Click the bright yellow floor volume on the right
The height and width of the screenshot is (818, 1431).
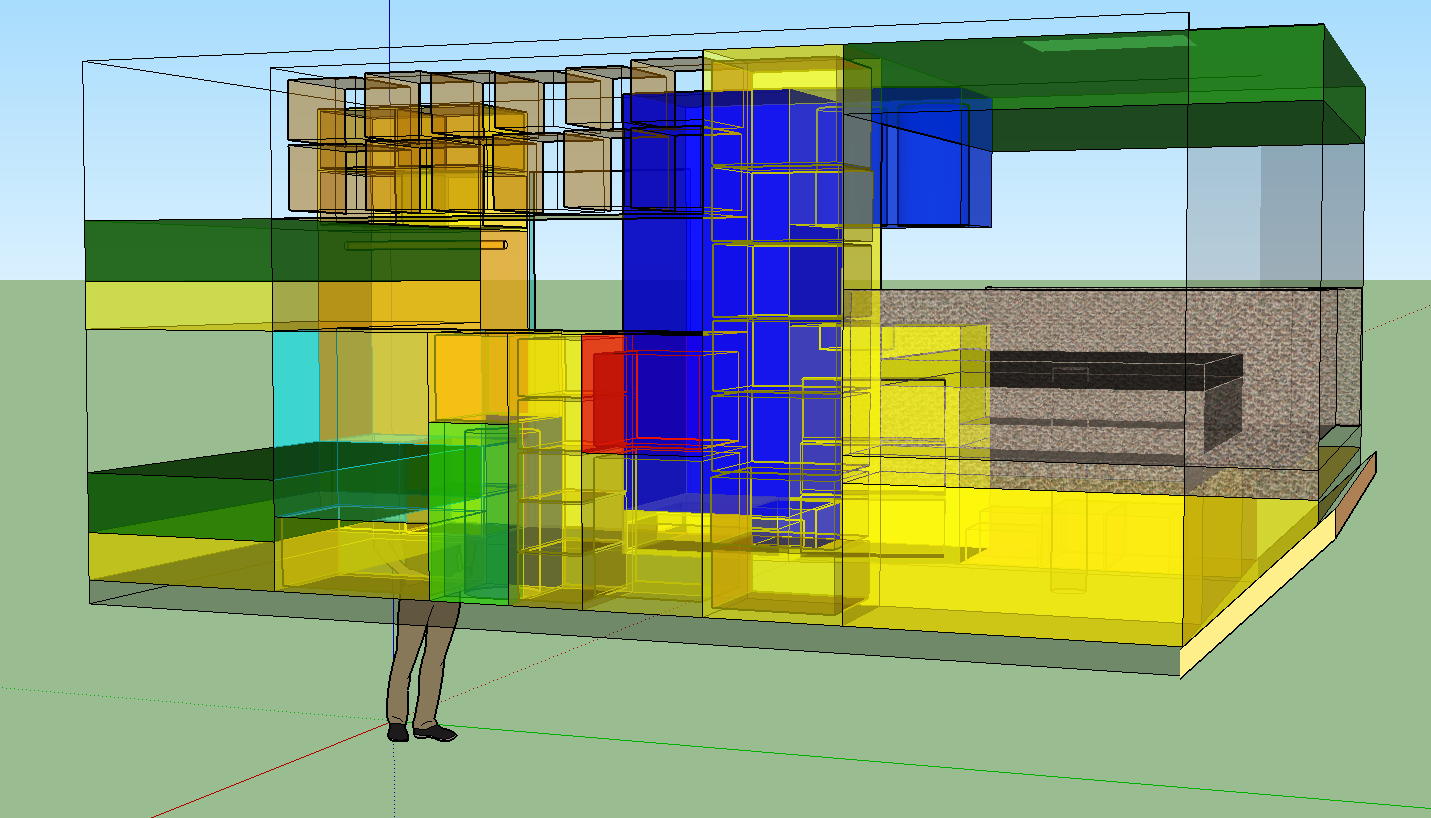[1100, 560]
